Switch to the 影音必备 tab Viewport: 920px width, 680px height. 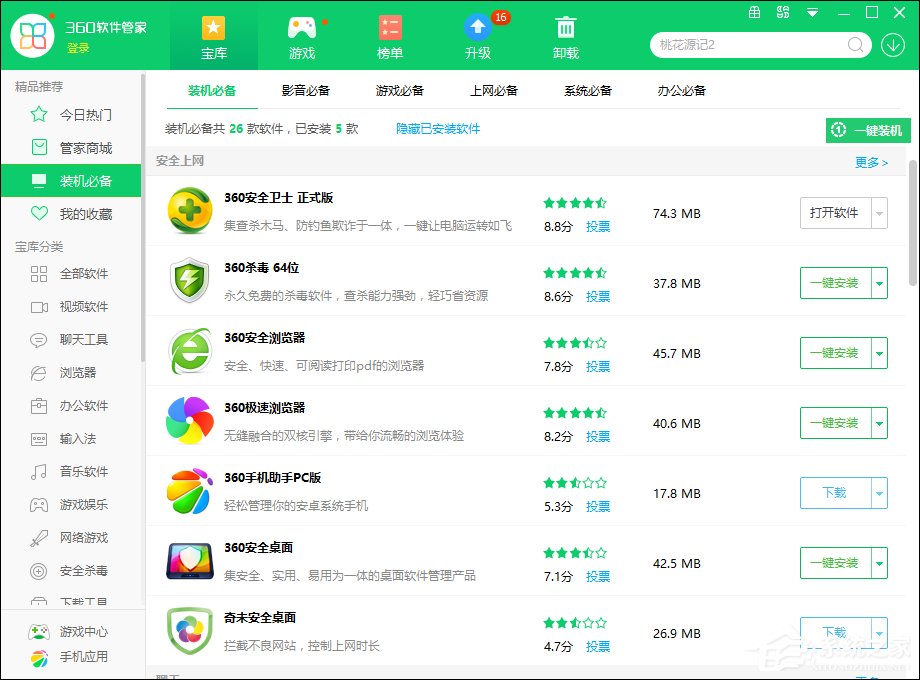(306, 89)
